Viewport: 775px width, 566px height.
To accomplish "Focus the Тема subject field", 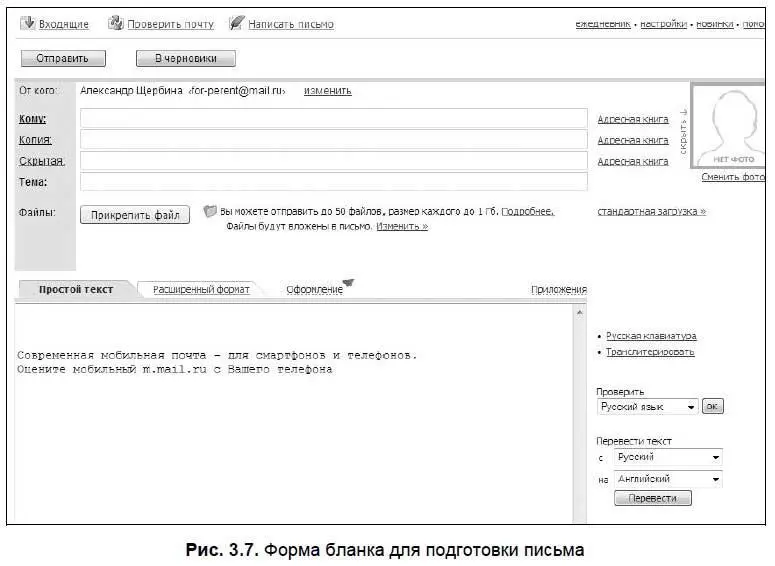I will 334,182.
